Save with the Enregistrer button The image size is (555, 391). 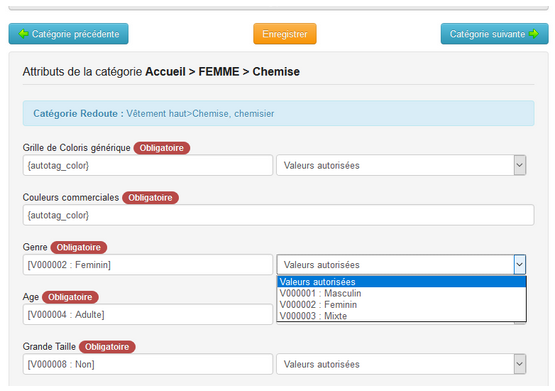tap(285, 34)
